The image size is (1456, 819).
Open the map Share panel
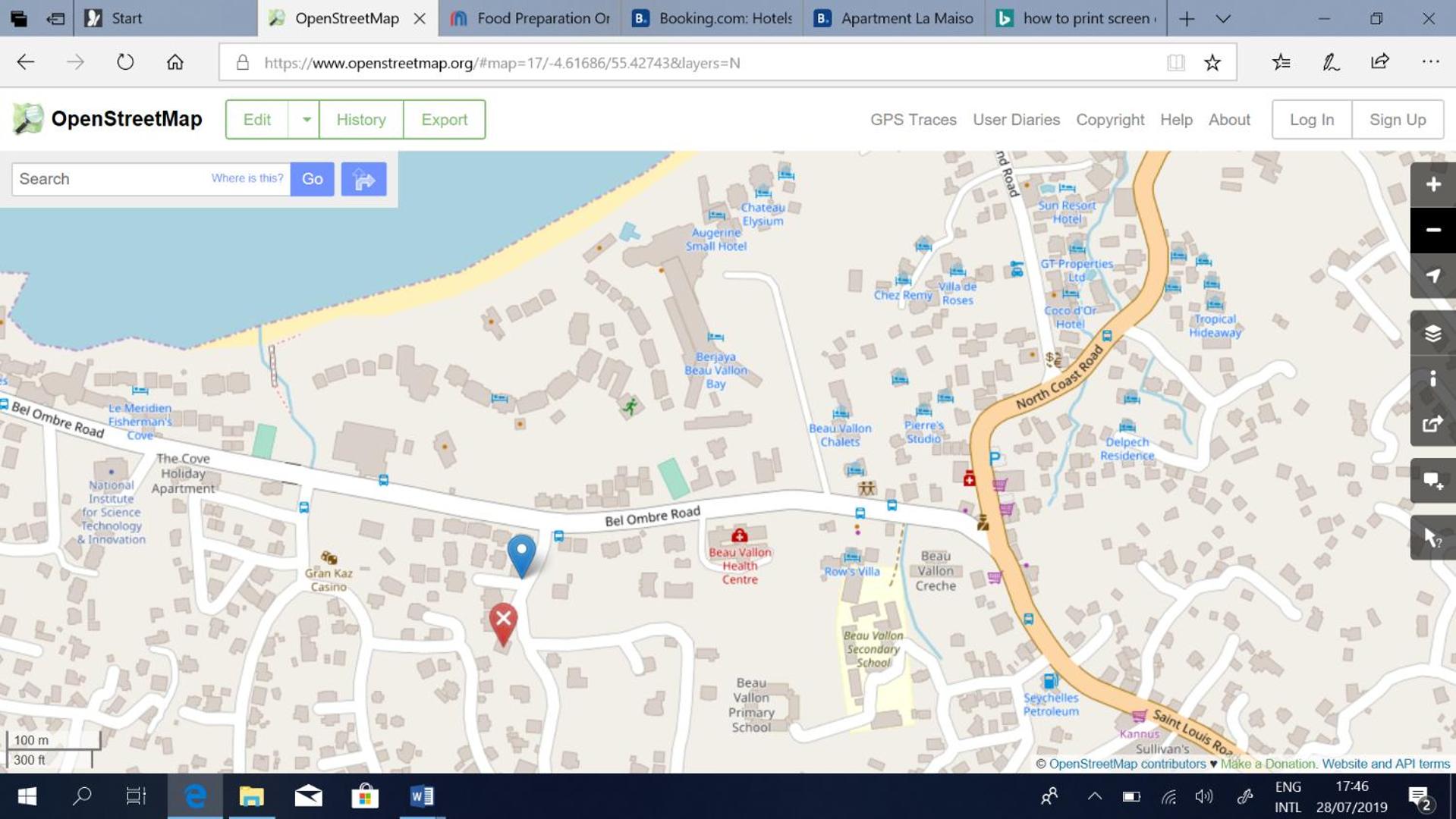click(x=1432, y=423)
